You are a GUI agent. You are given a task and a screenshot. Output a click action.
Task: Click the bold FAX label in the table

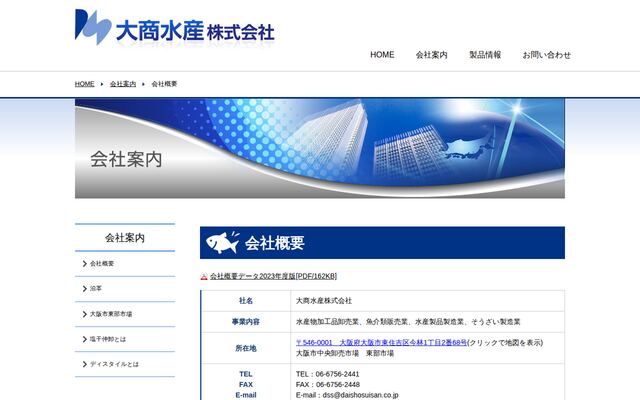(x=246, y=384)
